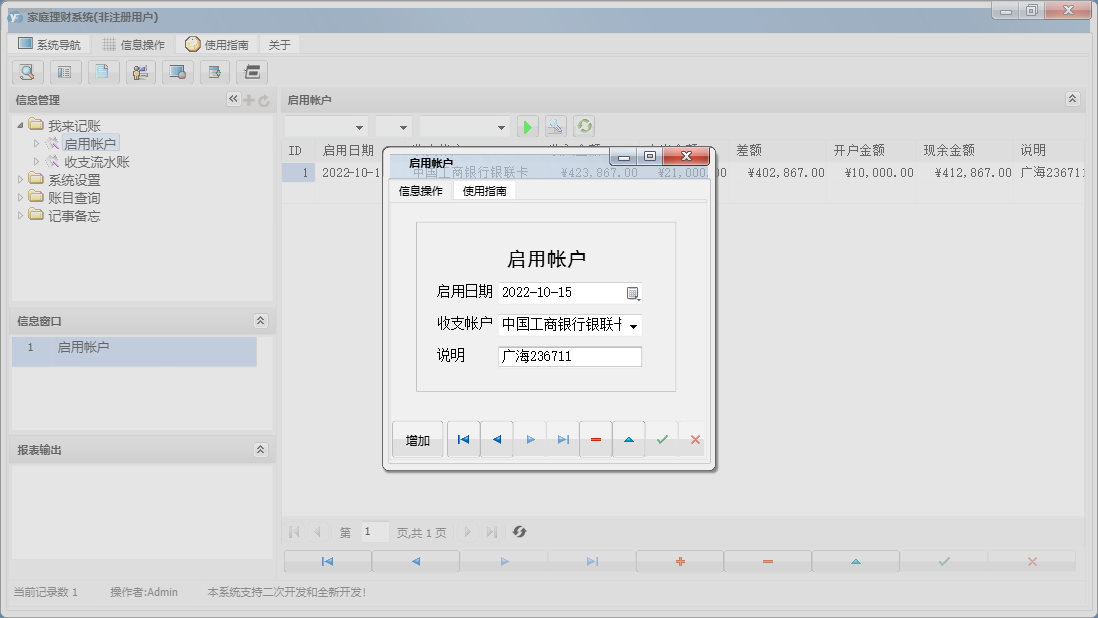Viewport: 1098px width, 618px height.
Task: Open the 信息操作 menu in the menu bar
Action: 132,43
